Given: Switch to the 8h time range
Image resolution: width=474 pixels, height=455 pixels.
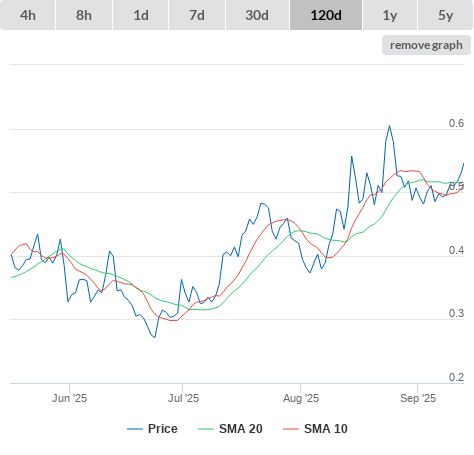Looking at the screenshot, I should 84,15.
